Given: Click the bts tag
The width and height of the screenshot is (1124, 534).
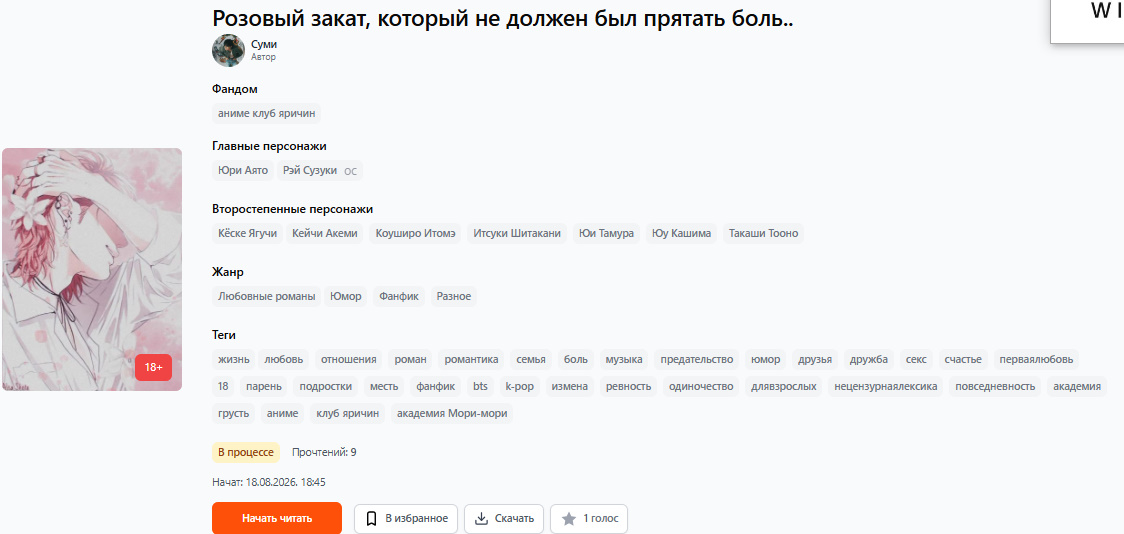Looking at the screenshot, I should click(480, 386).
